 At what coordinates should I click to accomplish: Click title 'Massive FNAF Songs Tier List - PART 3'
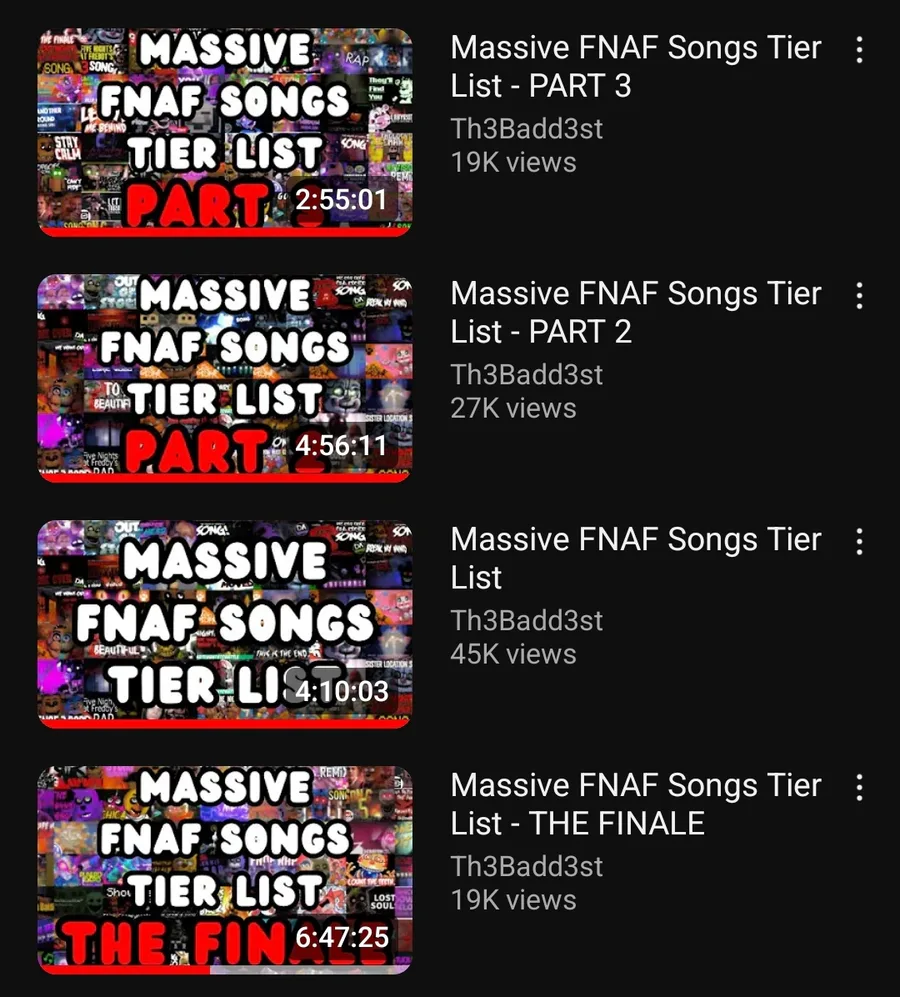pyautogui.click(x=636, y=67)
